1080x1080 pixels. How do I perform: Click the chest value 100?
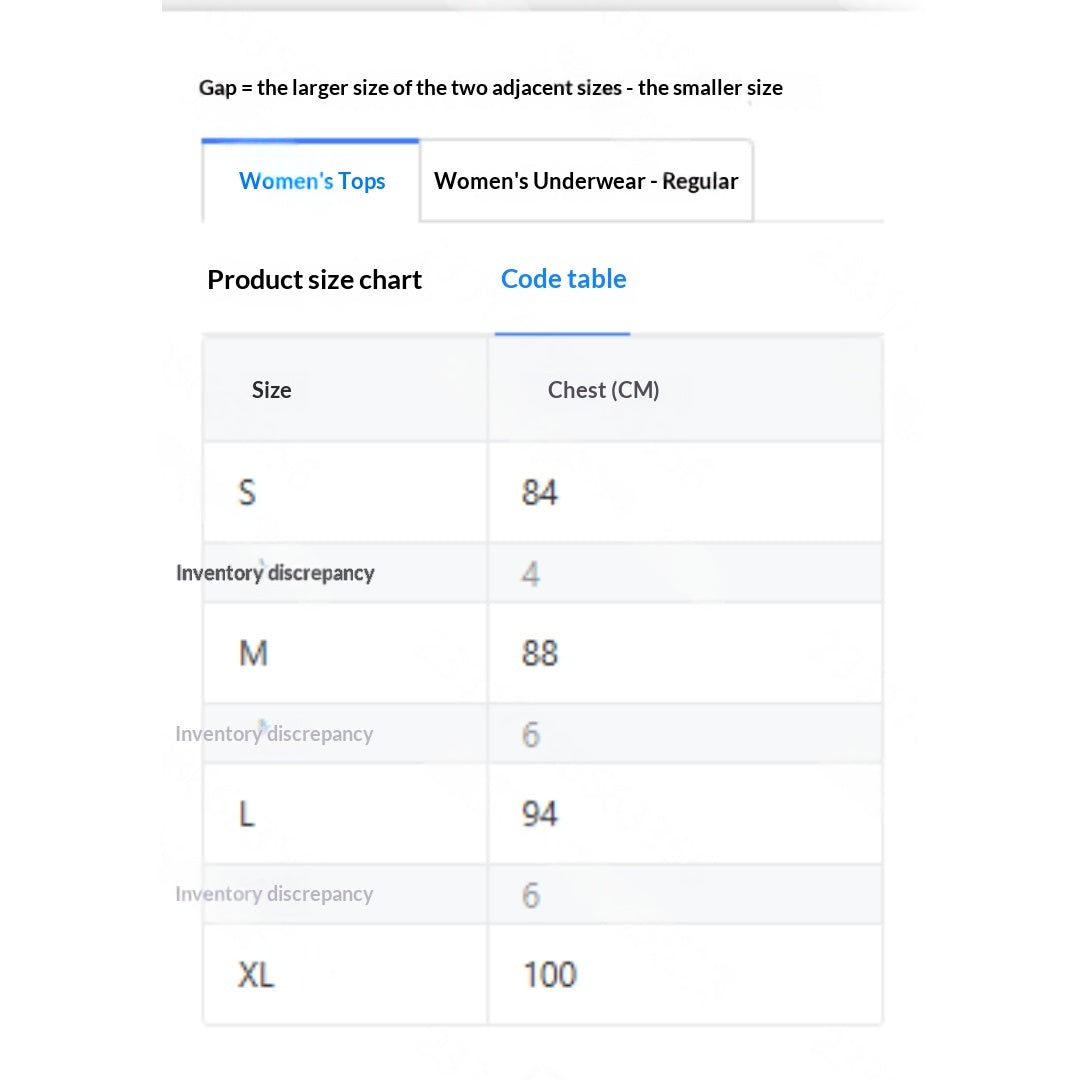point(550,975)
